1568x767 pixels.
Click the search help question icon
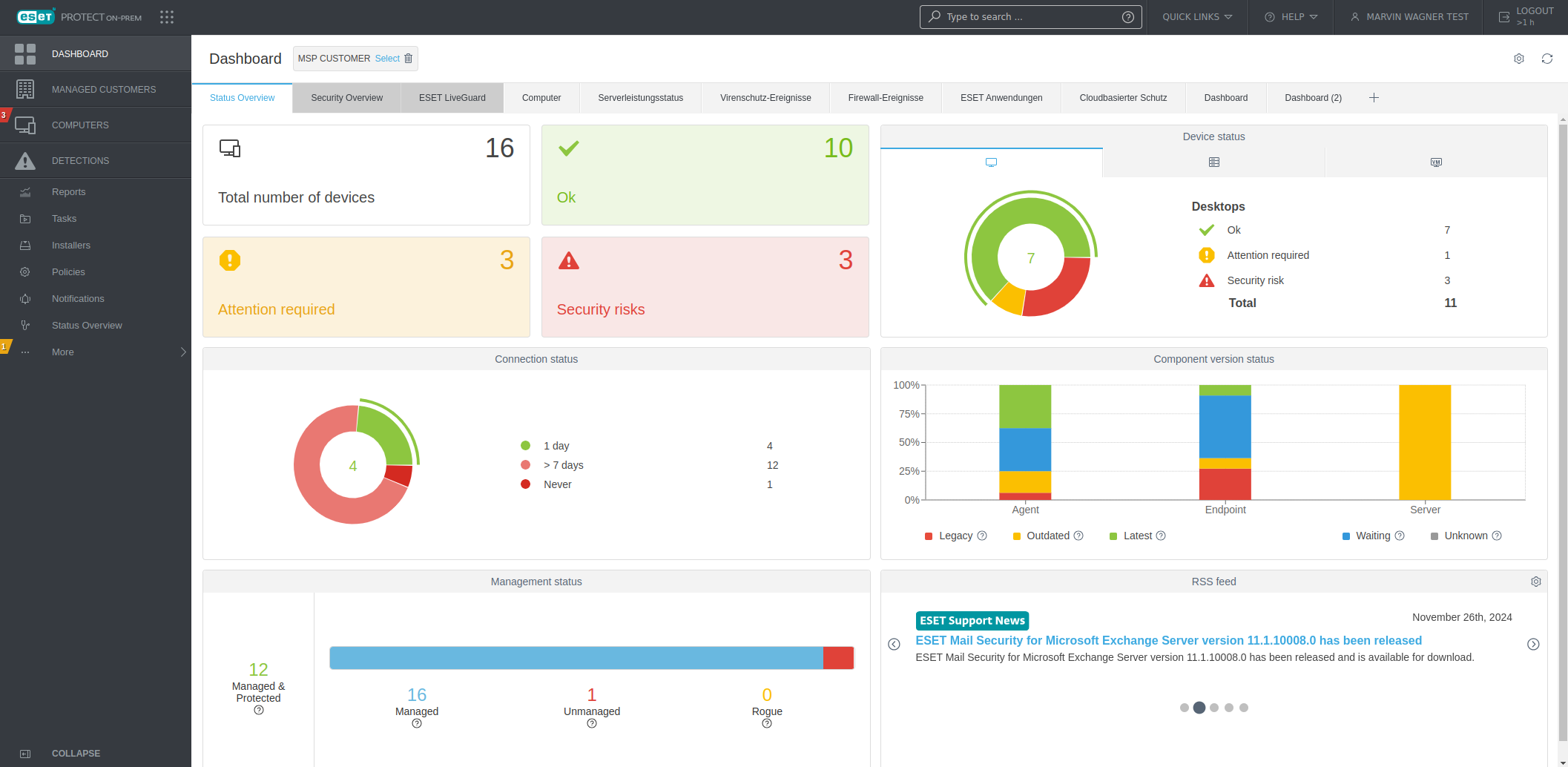point(1127,17)
